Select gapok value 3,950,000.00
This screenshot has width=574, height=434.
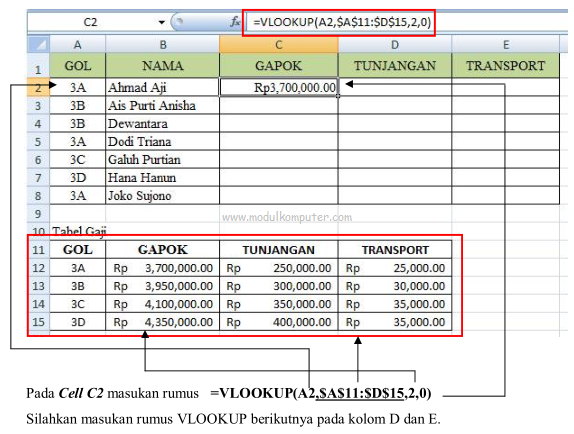click(x=163, y=286)
